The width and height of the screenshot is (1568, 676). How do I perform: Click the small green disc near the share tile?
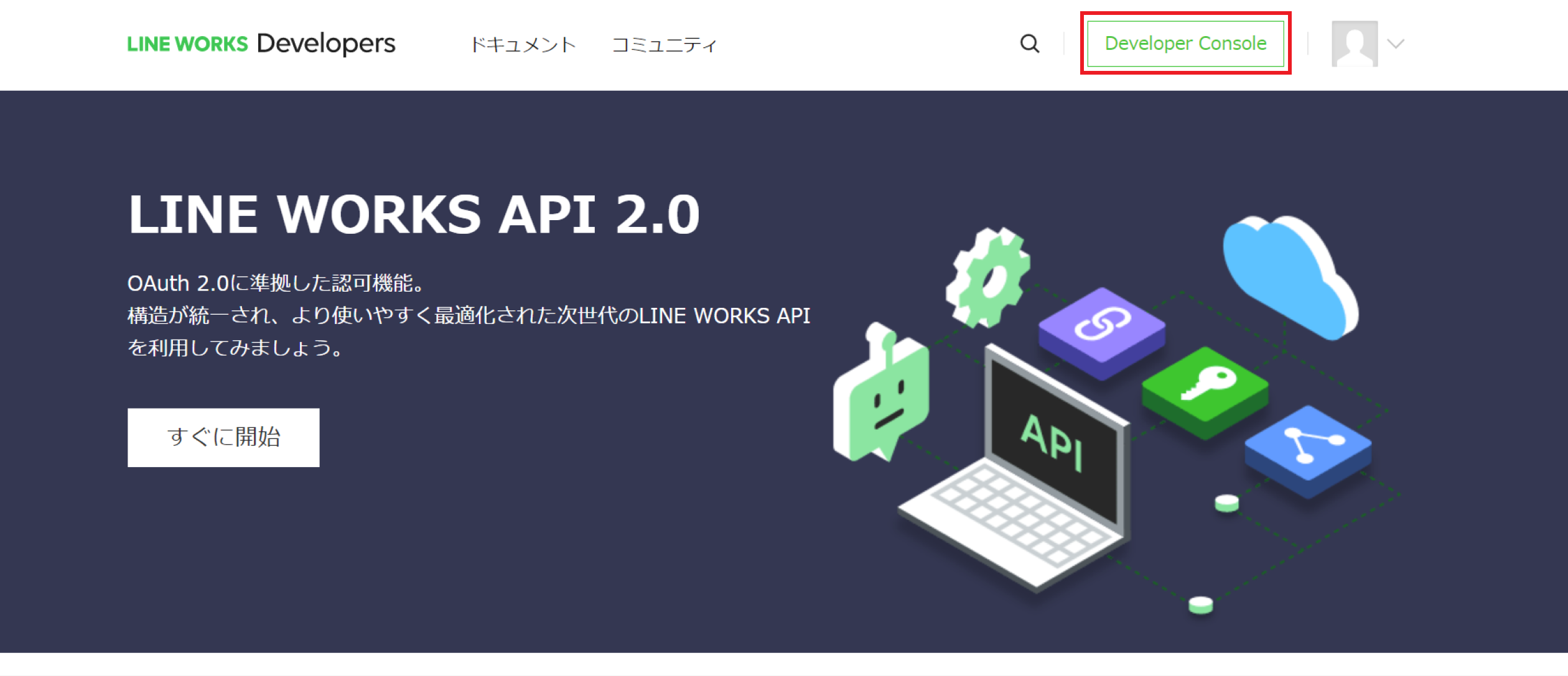coord(1226,502)
